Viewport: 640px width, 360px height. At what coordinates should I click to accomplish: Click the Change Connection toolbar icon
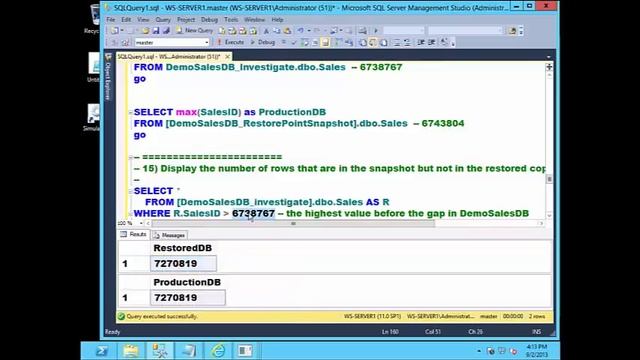[125, 42]
